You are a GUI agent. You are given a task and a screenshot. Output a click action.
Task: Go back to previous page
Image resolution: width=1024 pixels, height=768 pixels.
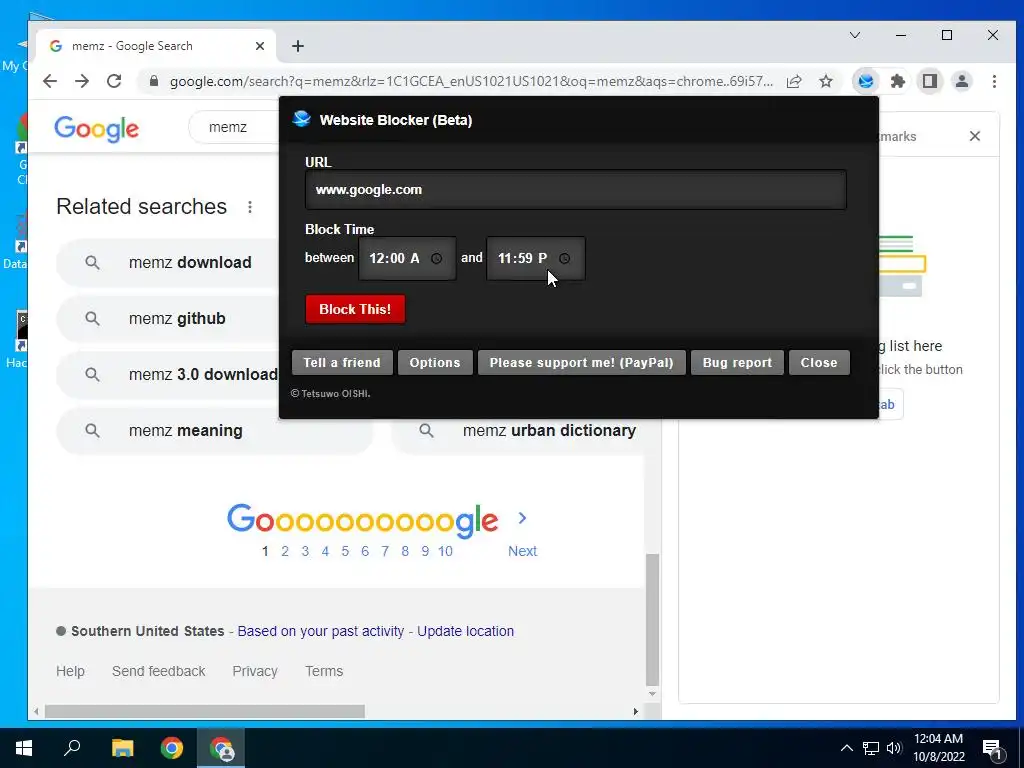click(x=50, y=81)
